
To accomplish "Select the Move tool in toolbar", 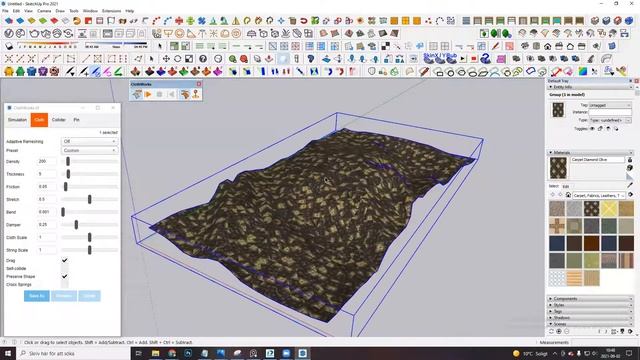I will [166, 59].
